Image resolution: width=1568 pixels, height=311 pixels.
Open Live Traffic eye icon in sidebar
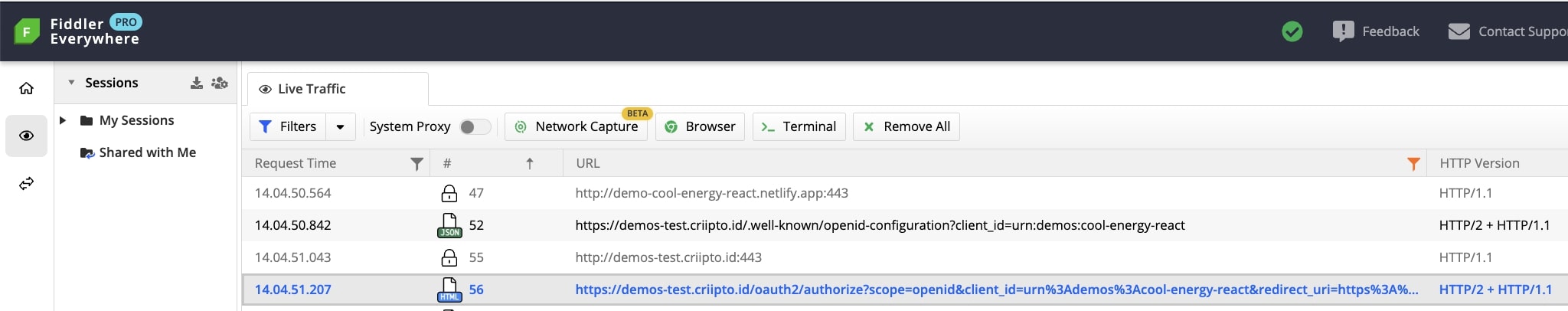(26, 136)
